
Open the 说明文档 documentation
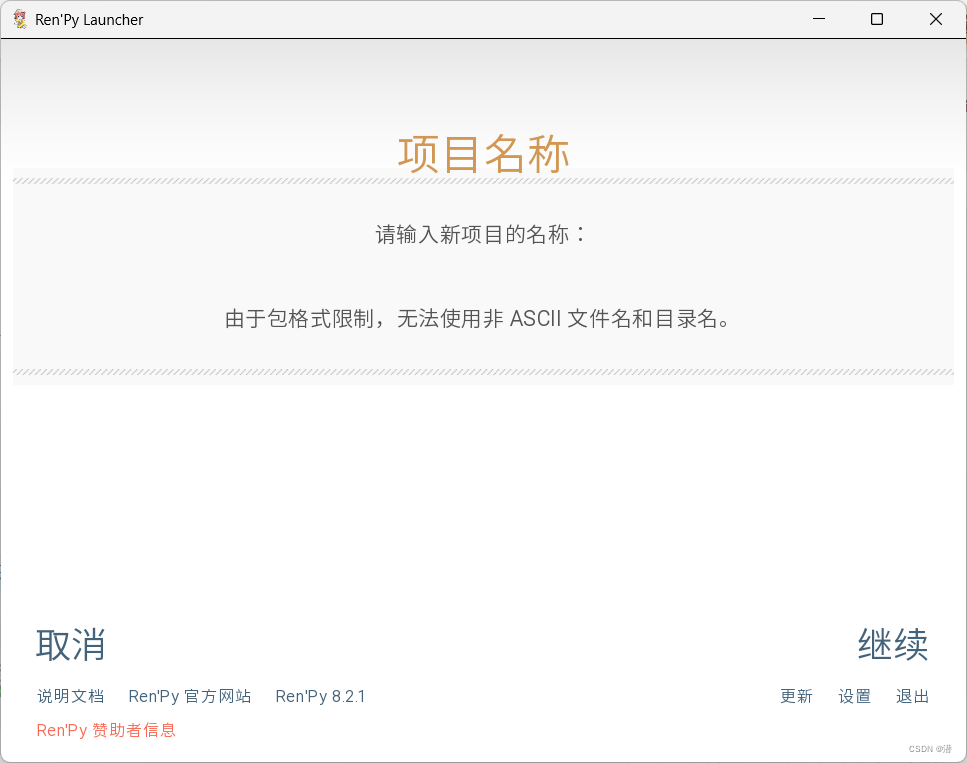point(70,696)
